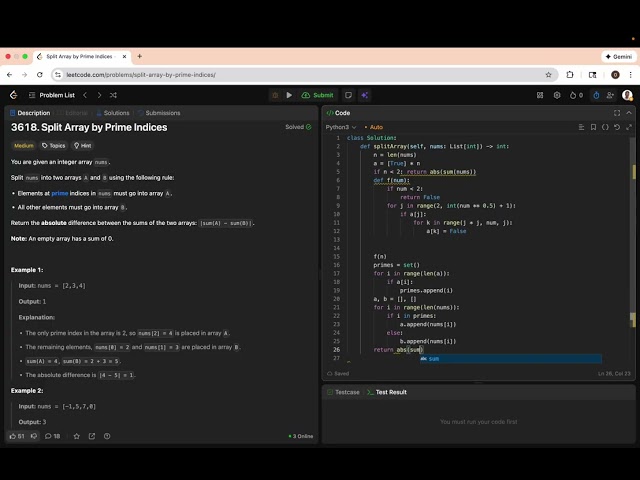
Task: Expand the Topics section tag
Action: point(52,145)
